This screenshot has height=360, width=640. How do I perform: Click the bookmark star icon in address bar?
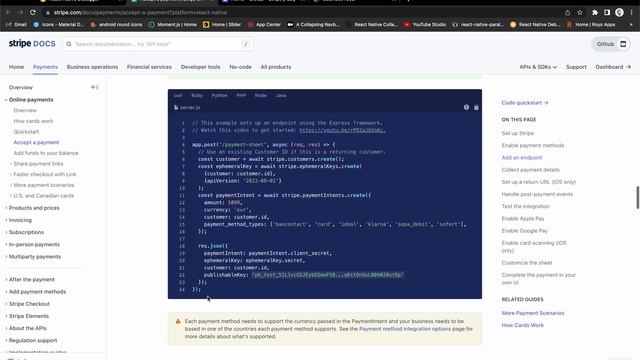[x=580, y=13]
